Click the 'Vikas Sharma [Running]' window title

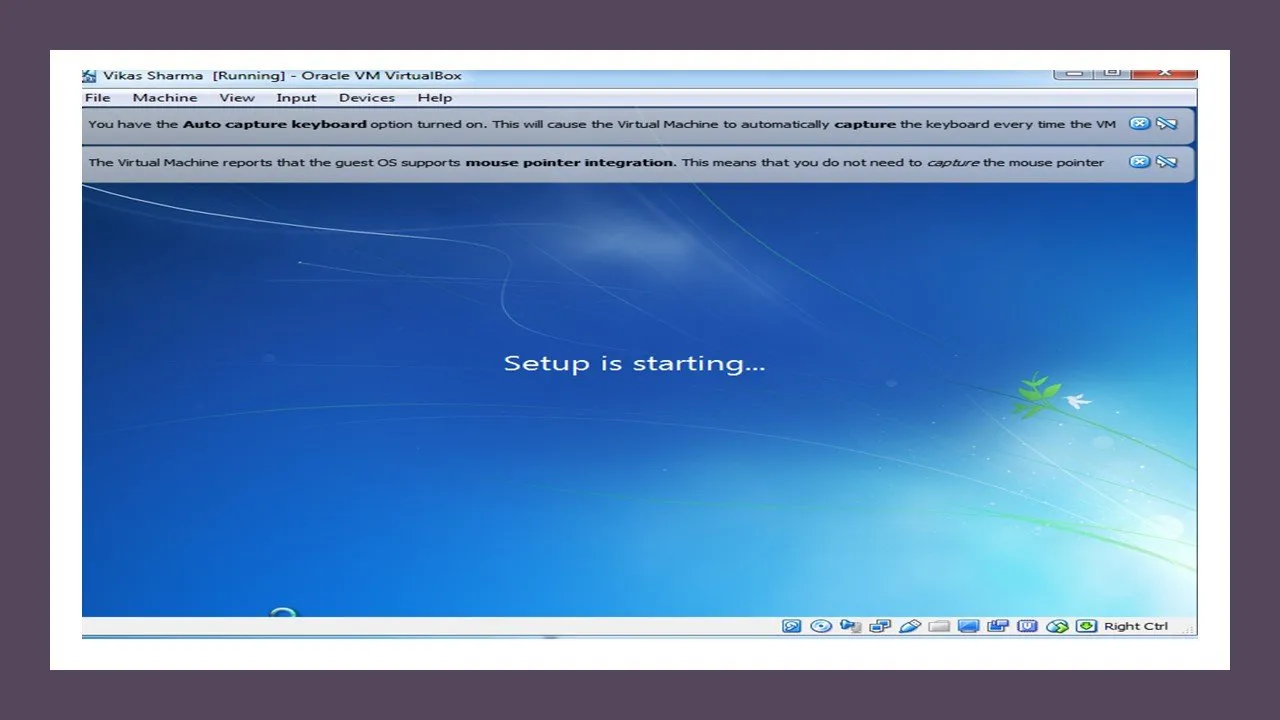point(194,76)
